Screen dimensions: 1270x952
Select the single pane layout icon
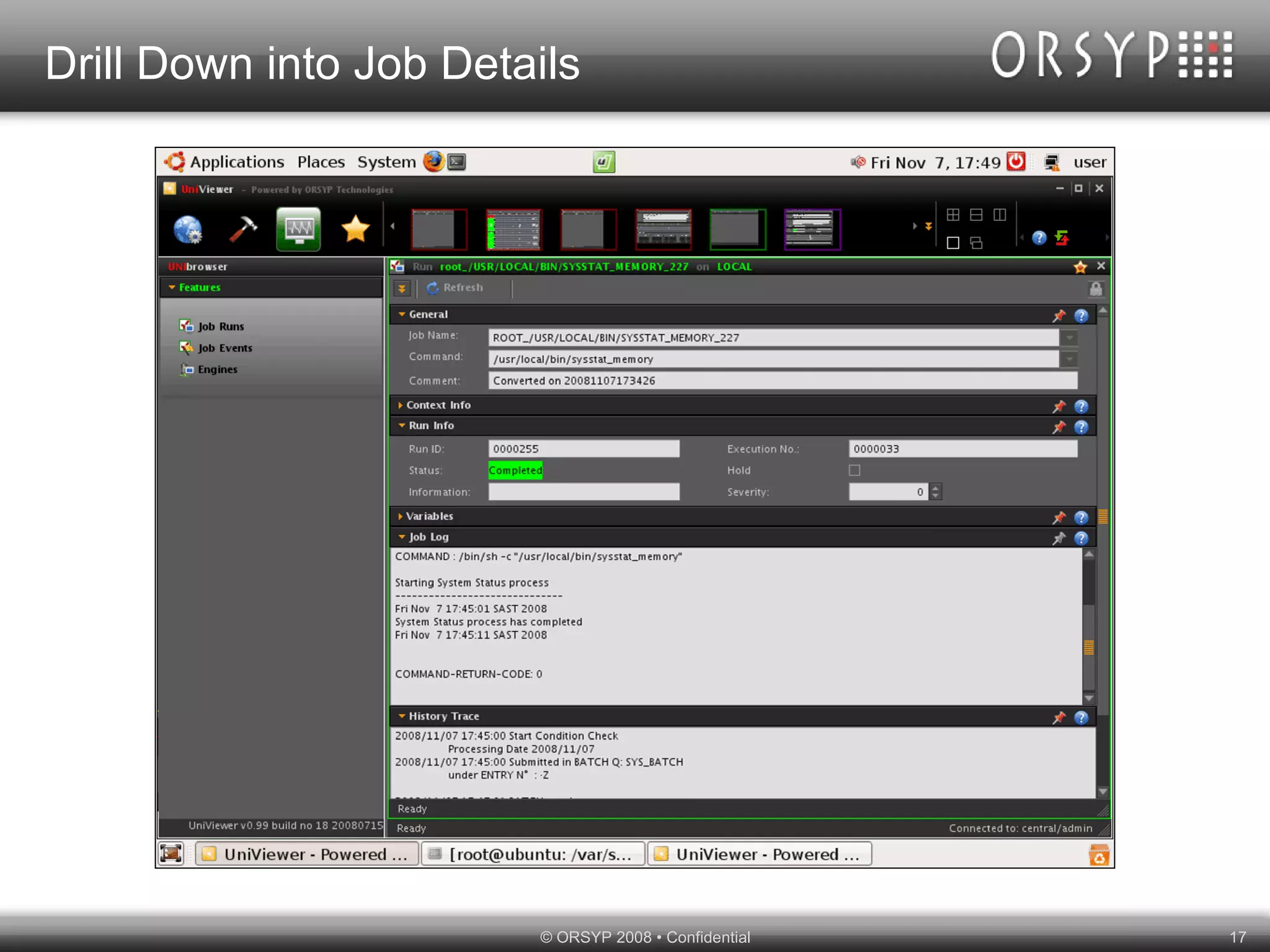pos(953,243)
